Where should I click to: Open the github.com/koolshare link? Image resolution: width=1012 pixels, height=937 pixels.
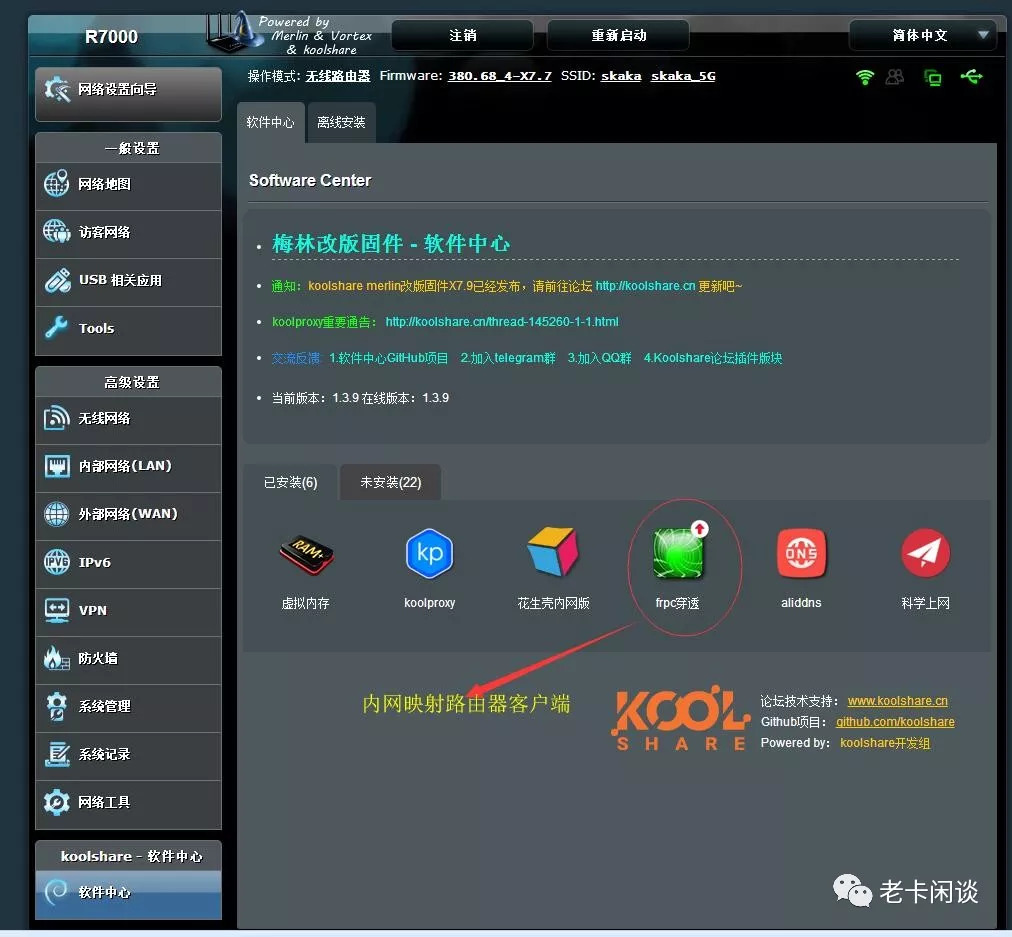tap(895, 722)
